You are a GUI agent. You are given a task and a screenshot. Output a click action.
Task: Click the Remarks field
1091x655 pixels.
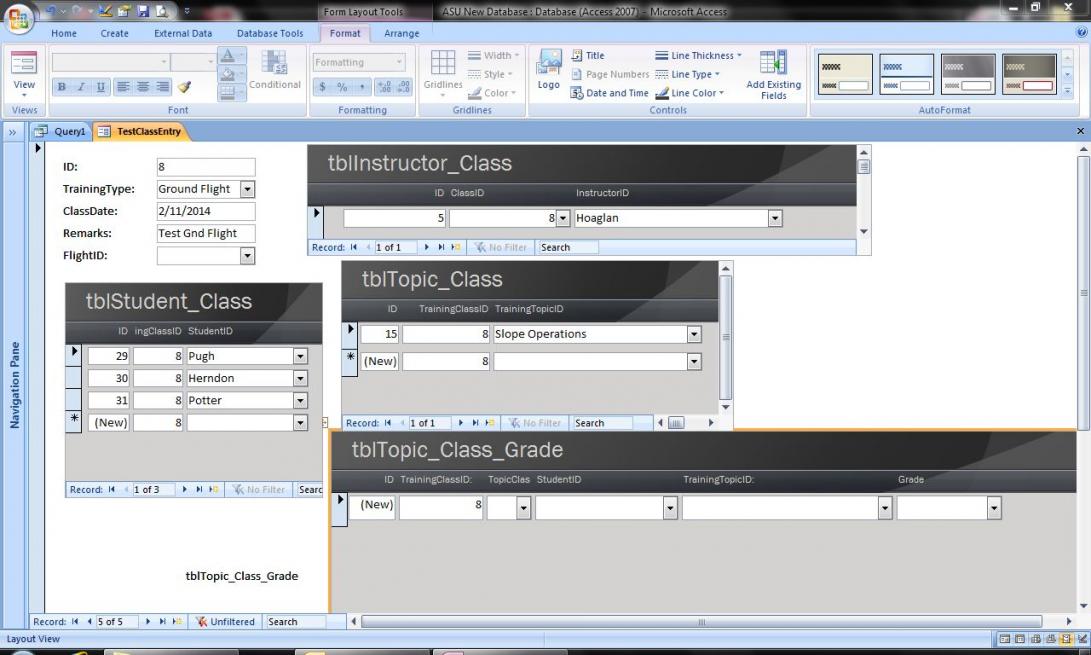pos(206,233)
